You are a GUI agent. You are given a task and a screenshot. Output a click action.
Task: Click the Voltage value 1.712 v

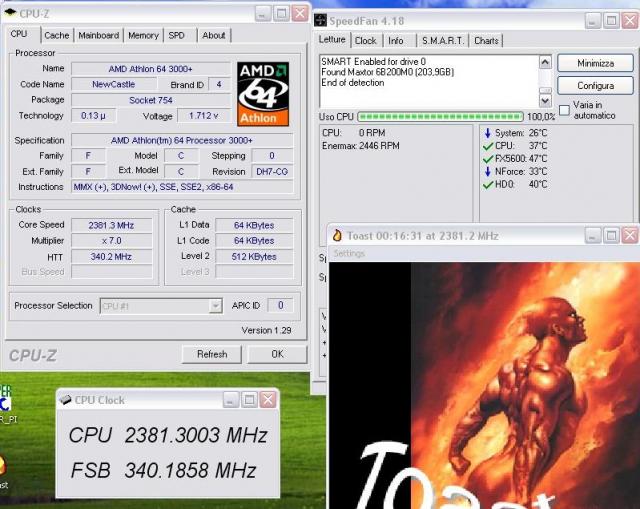pos(203,116)
